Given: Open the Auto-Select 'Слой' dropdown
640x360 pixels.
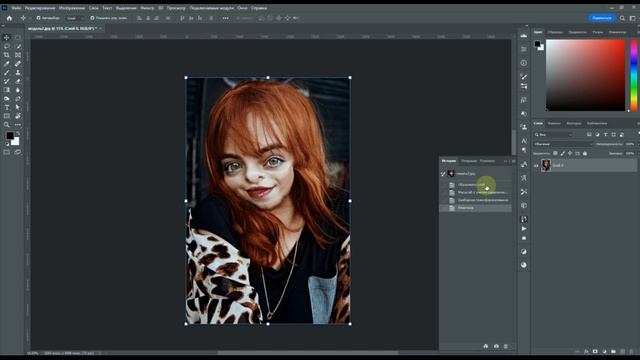Looking at the screenshot, I should 74,18.
